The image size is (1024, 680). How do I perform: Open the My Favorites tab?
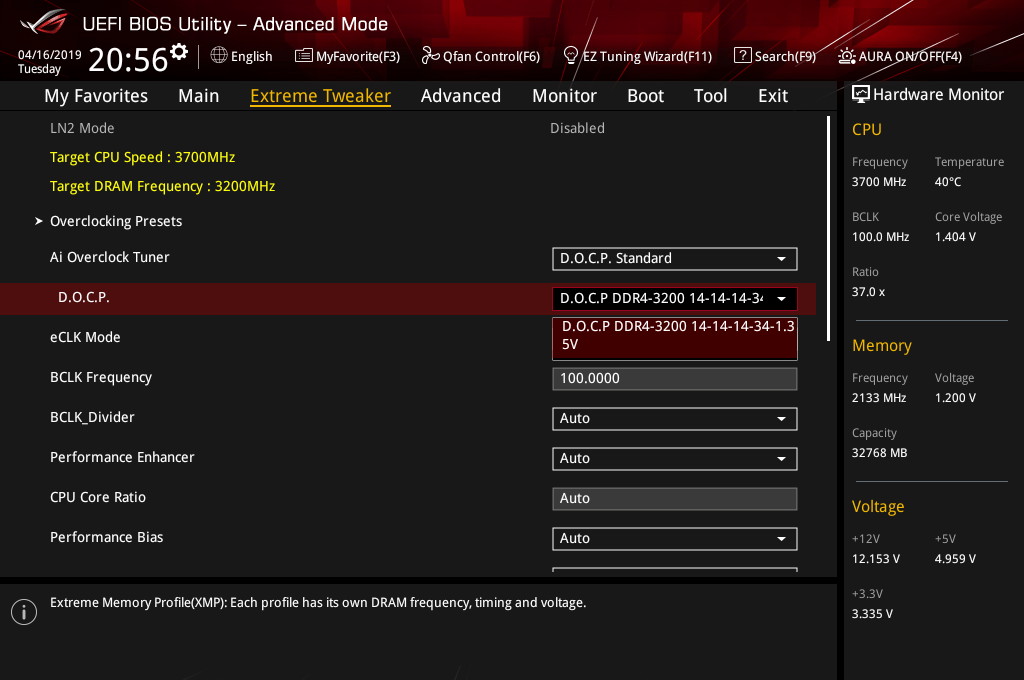click(96, 96)
